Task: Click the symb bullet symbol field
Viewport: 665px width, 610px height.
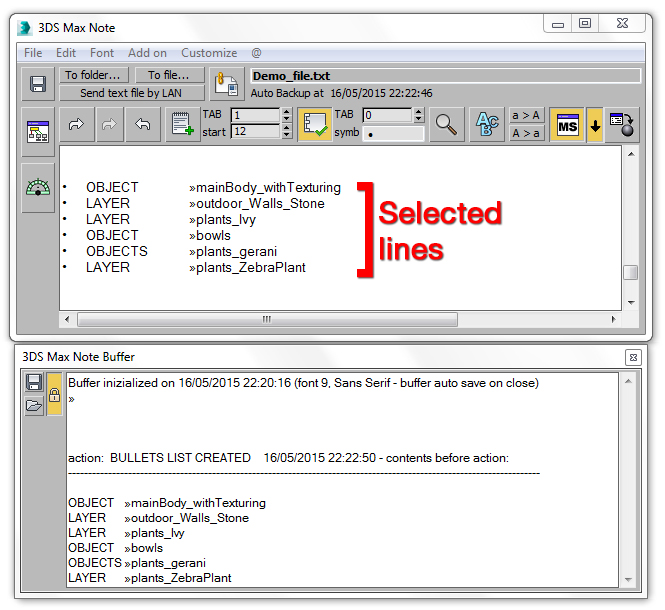Action: (393, 134)
